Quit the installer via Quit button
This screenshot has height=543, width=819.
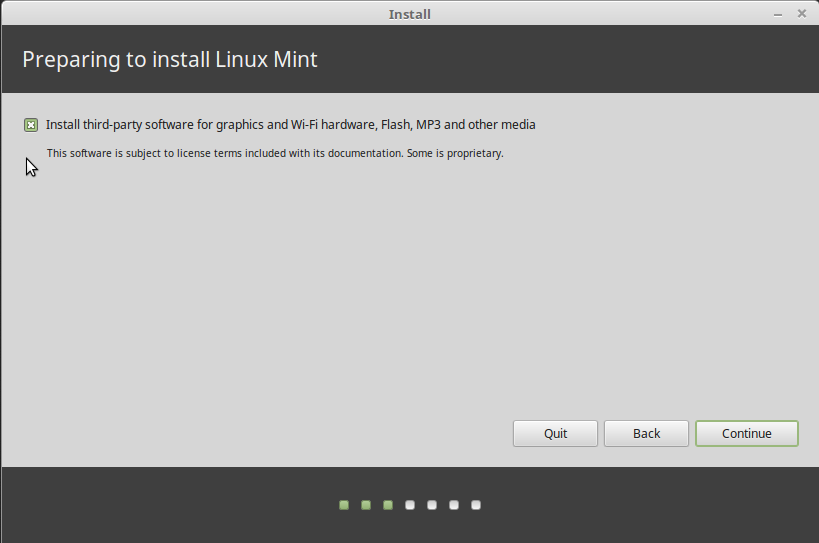tap(555, 433)
